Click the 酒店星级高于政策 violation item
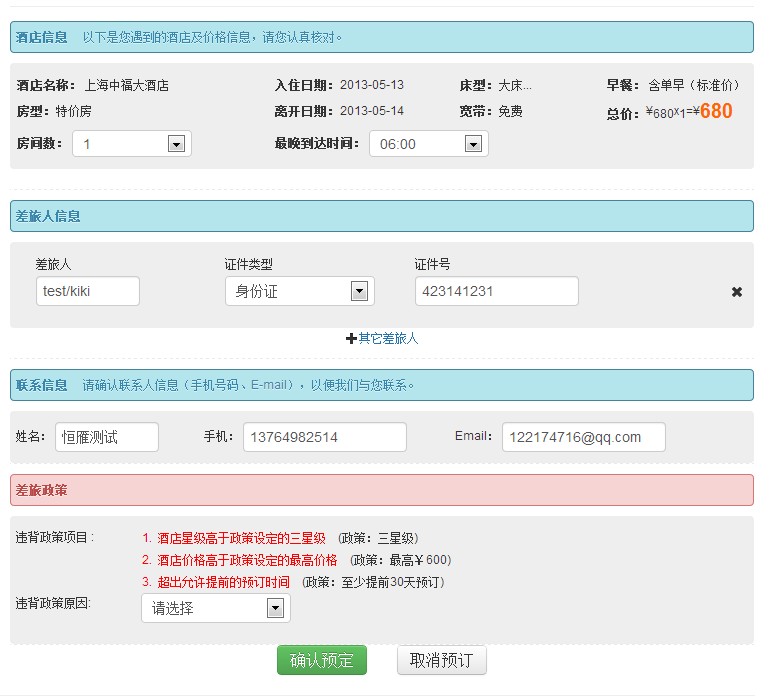This screenshot has width=783, height=700. 240,538
